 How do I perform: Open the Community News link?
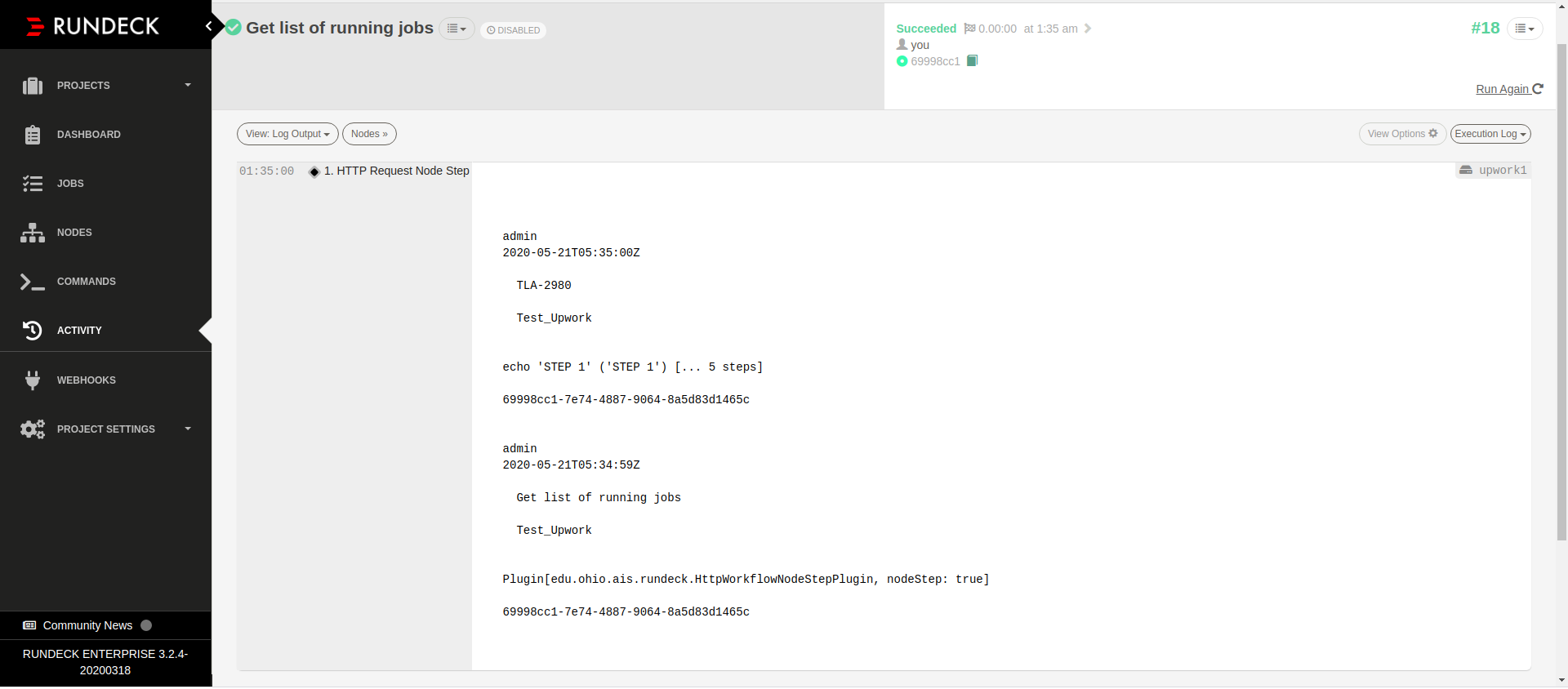(x=87, y=625)
